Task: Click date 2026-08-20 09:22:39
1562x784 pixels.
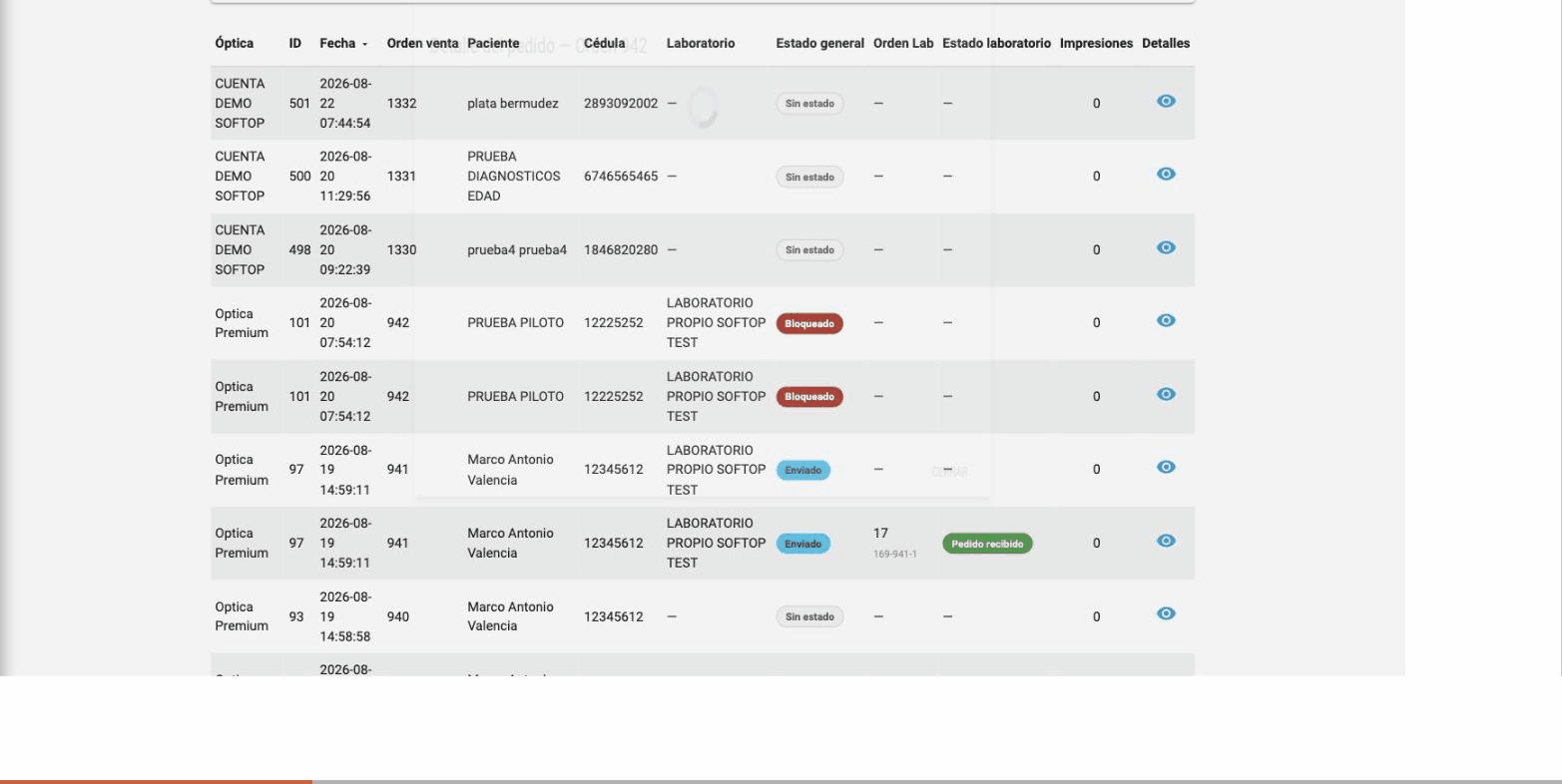Action: coord(345,250)
